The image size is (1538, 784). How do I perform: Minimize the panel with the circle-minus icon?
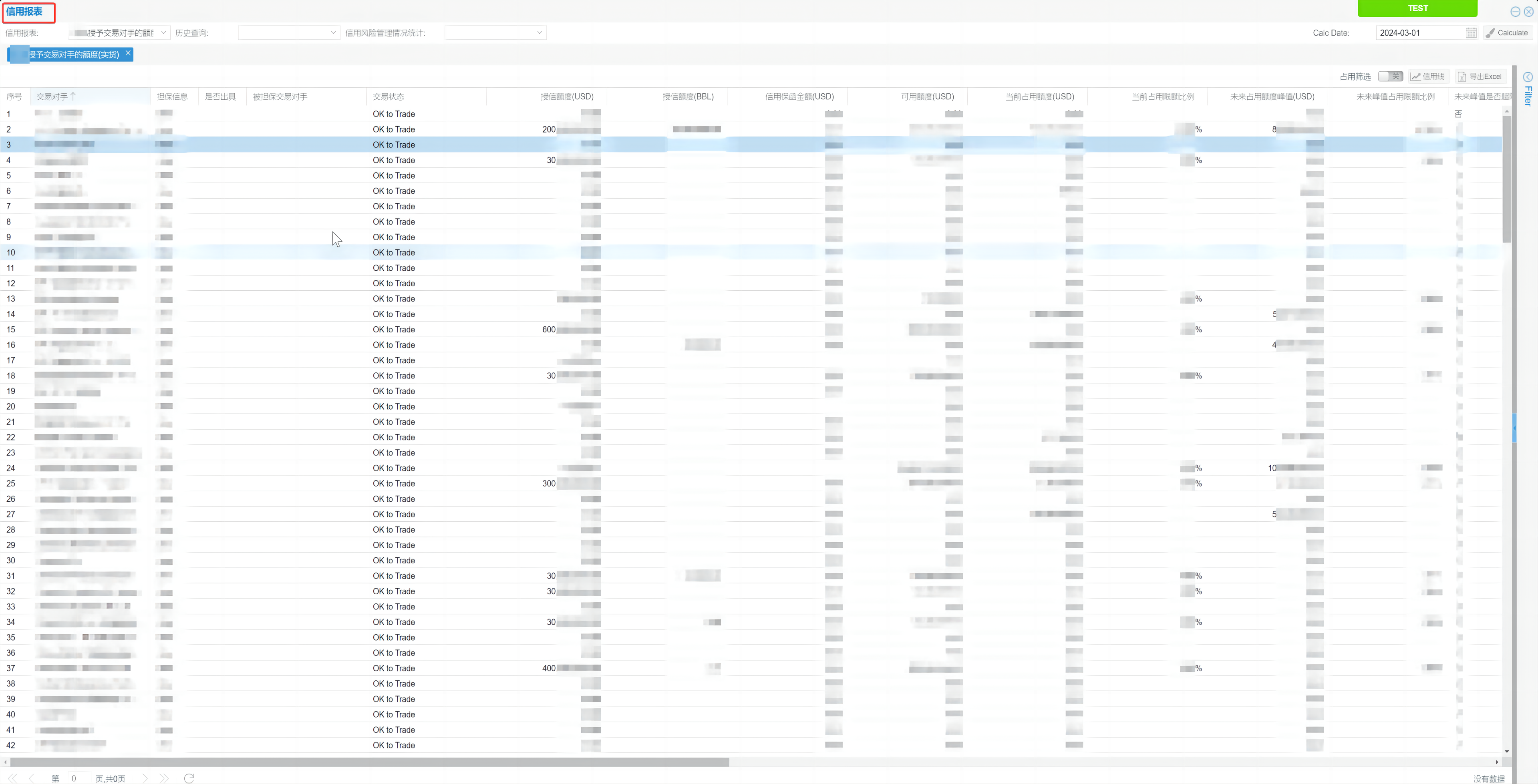[x=1515, y=12]
